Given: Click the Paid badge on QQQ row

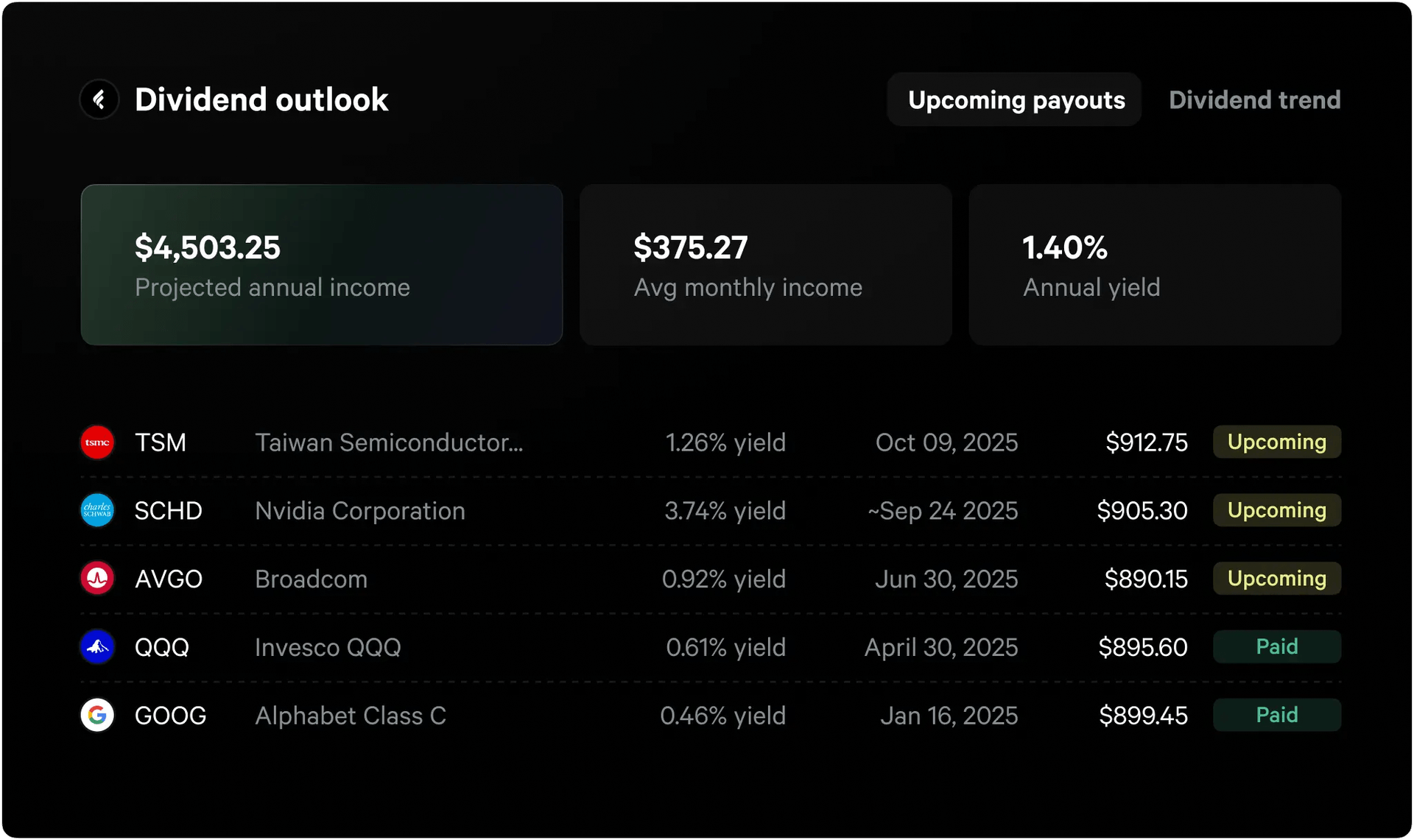Looking at the screenshot, I should pyautogui.click(x=1276, y=647).
